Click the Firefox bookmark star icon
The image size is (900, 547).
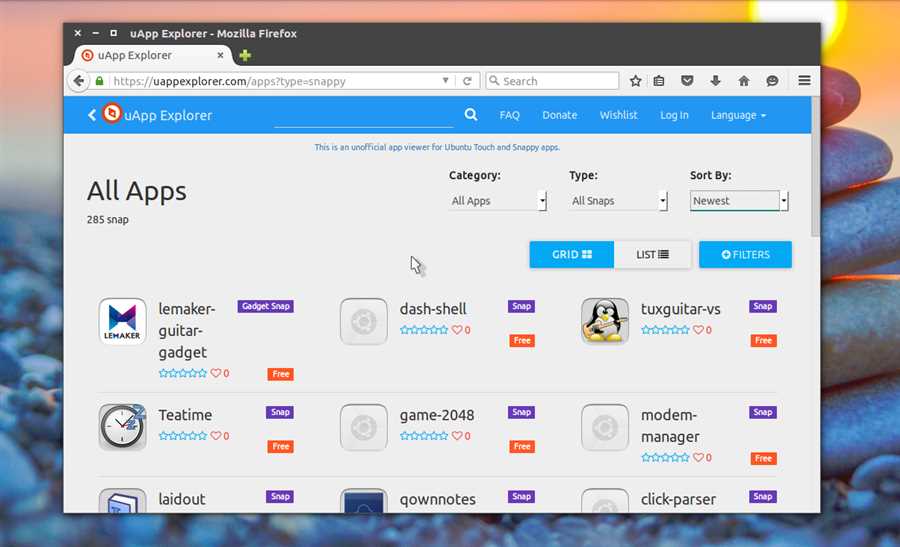pyautogui.click(x=635, y=81)
